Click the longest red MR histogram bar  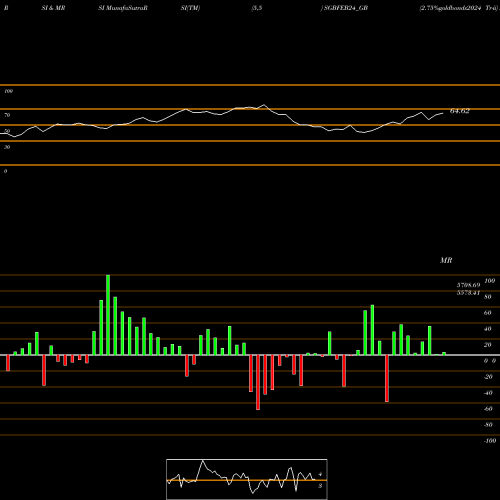[258, 382]
